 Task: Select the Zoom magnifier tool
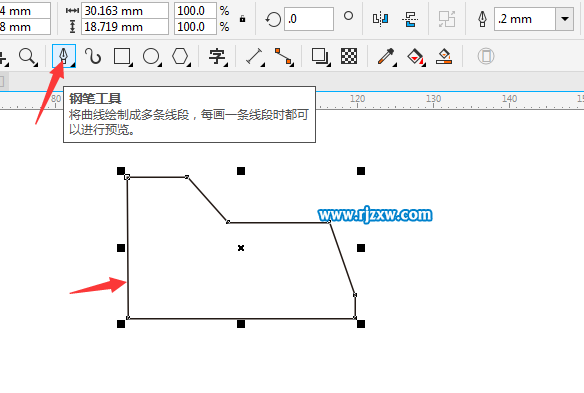point(27,57)
